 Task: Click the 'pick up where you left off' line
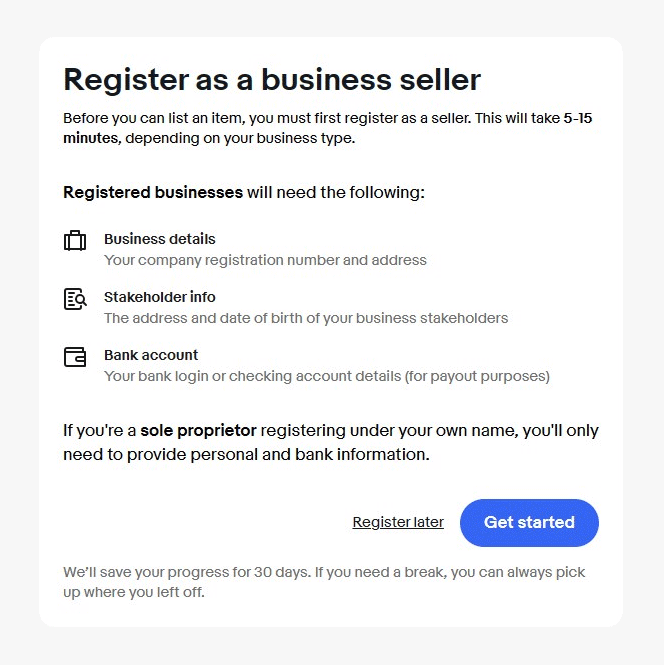tap(140, 591)
